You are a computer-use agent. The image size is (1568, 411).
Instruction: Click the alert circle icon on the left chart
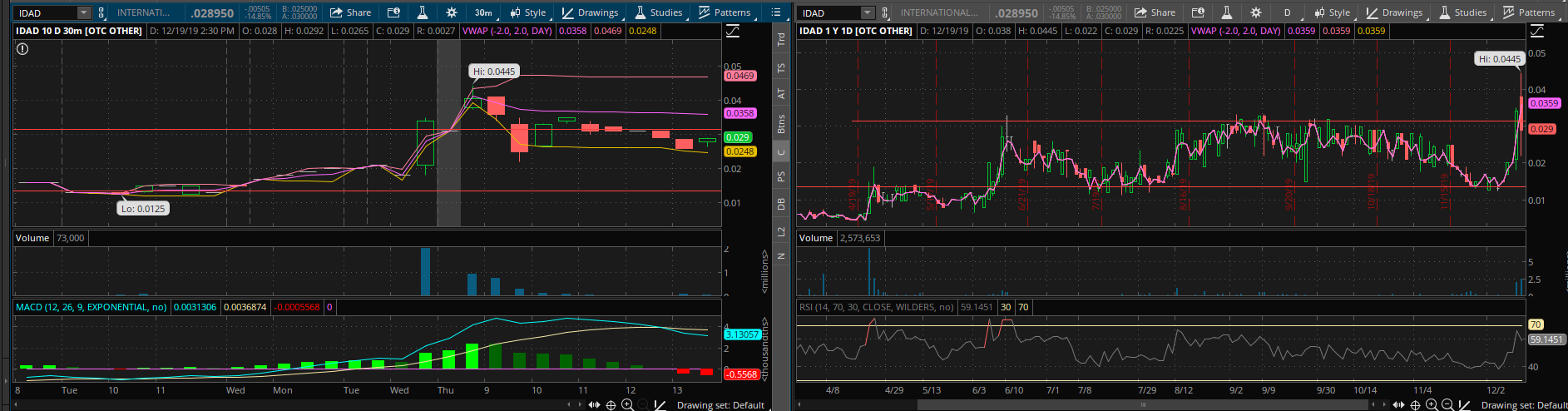click(22, 49)
